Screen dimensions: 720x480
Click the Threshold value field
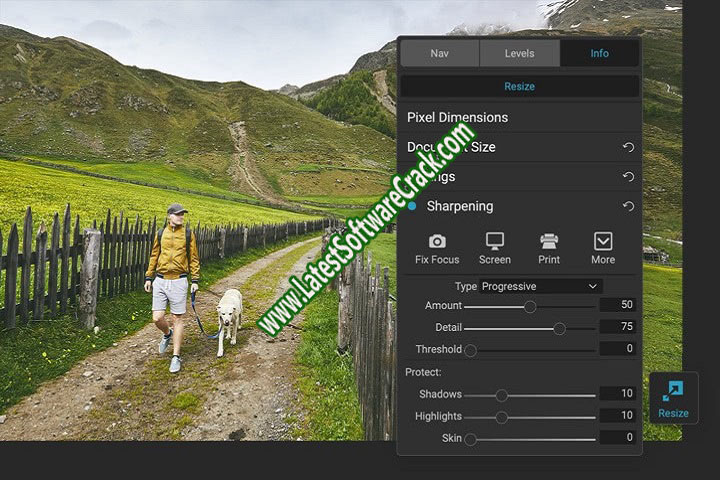point(617,349)
